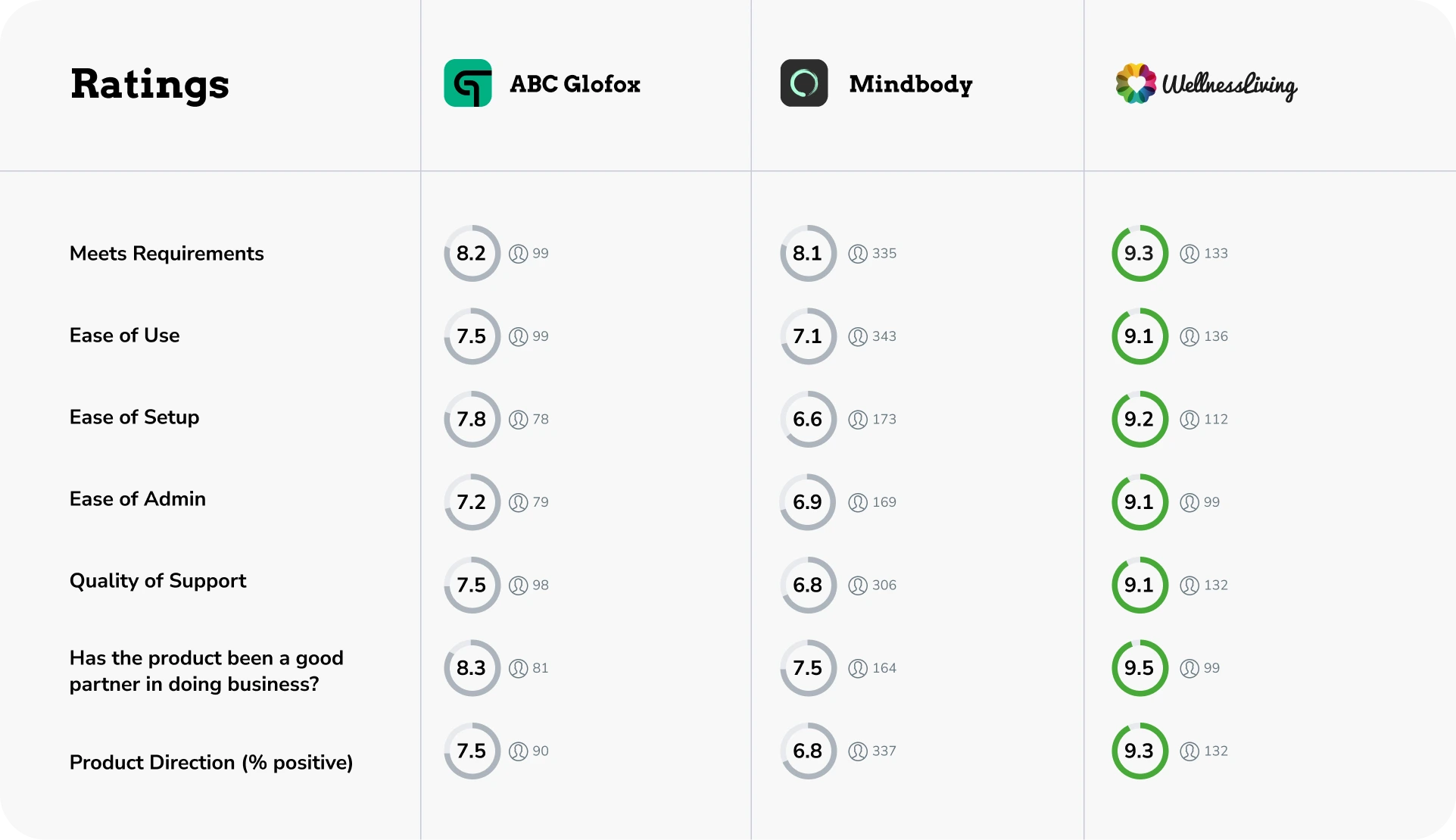
Task: Click Mindbody's 6.6 Ease of Setup rating ring
Action: (x=808, y=420)
